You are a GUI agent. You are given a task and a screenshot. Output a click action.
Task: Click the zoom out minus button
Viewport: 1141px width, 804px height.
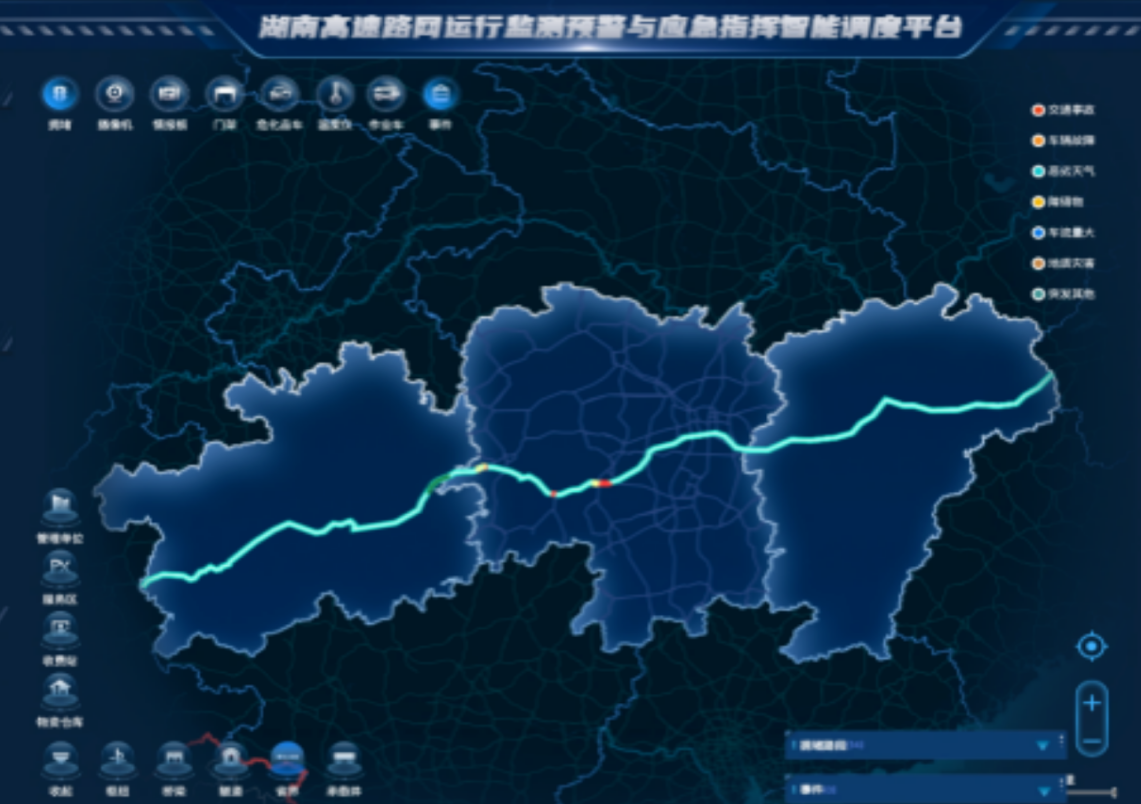(1092, 740)
